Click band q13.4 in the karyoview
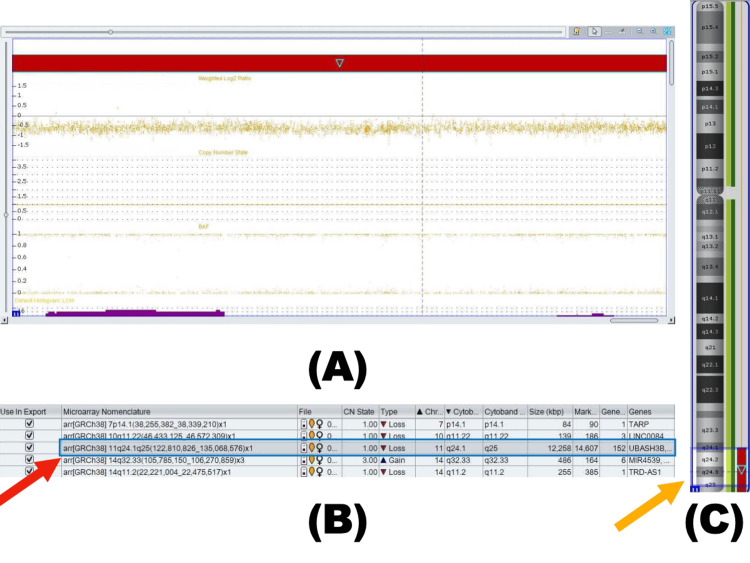750x563 pixels. [x=710, y=266]
